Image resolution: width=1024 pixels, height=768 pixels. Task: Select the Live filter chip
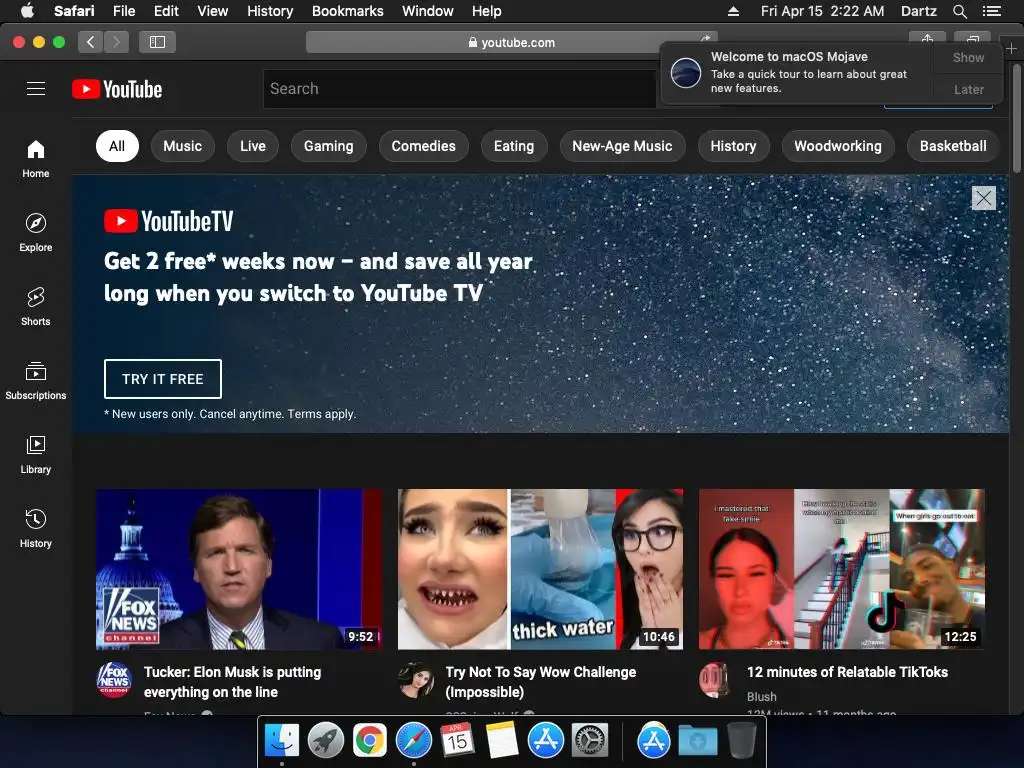[253, 146]
